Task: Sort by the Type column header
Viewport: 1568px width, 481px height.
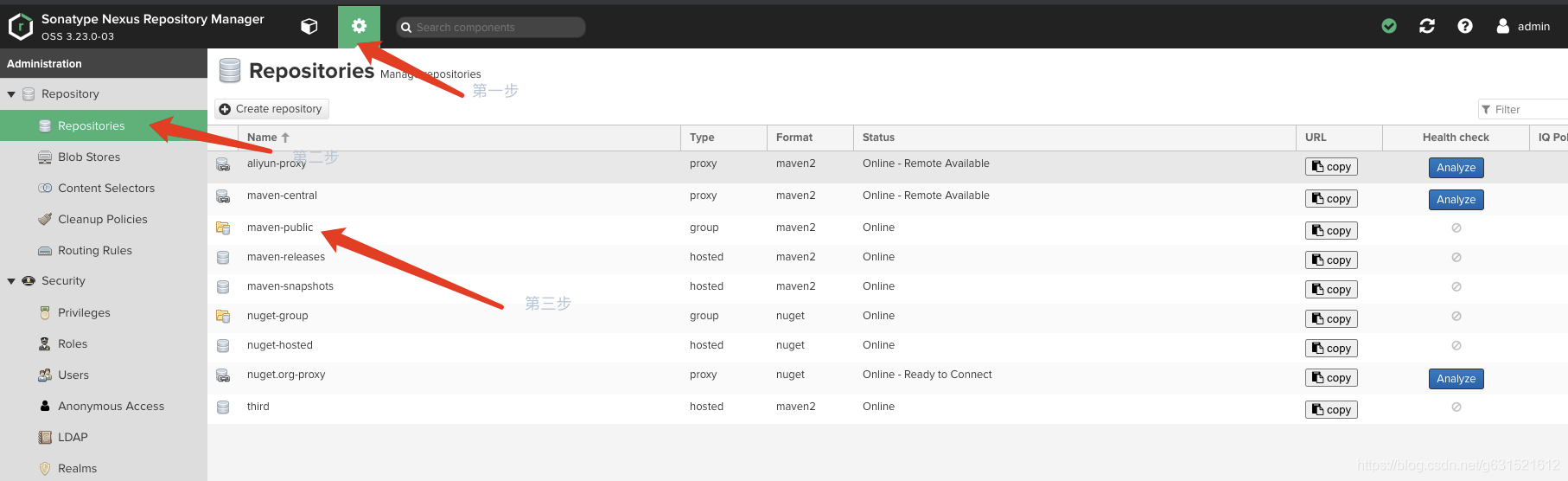Action: coord(724,138)
